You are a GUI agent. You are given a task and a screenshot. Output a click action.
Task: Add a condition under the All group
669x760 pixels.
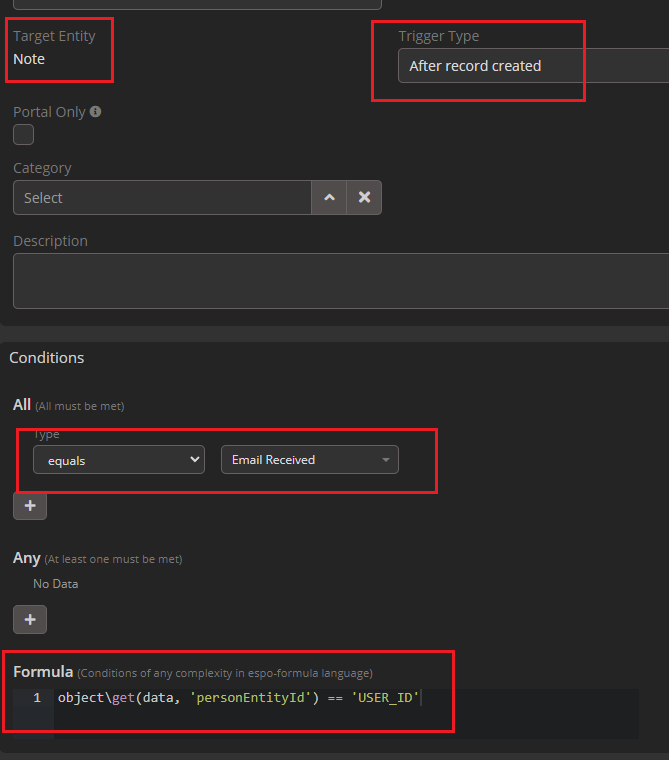(30, 506)
